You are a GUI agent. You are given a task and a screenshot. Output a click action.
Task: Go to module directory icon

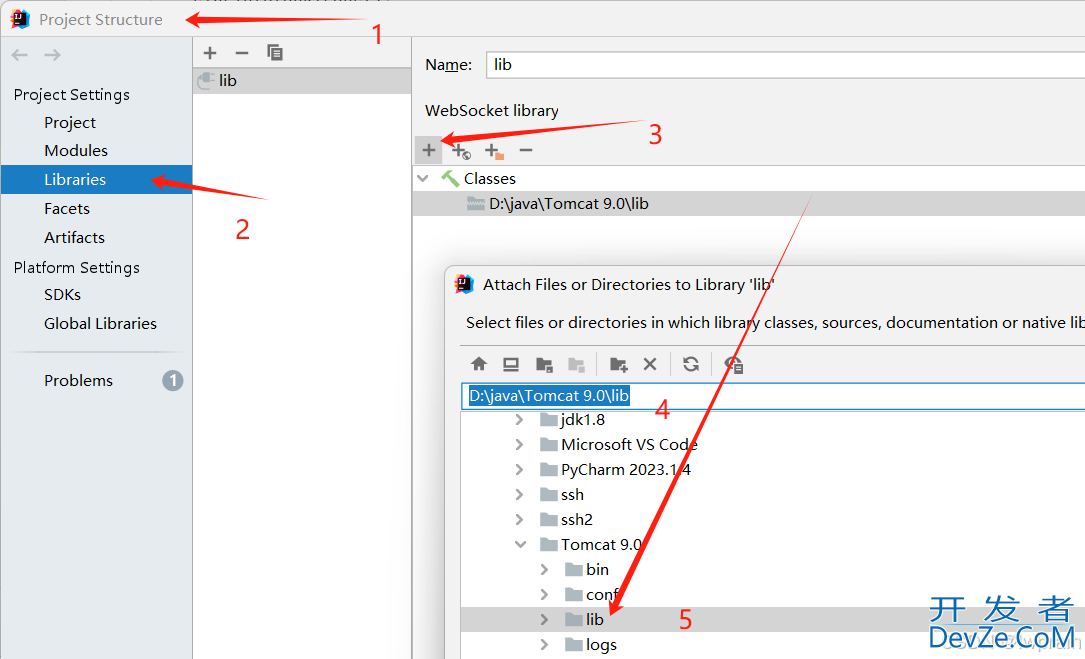tap(576, 364)
